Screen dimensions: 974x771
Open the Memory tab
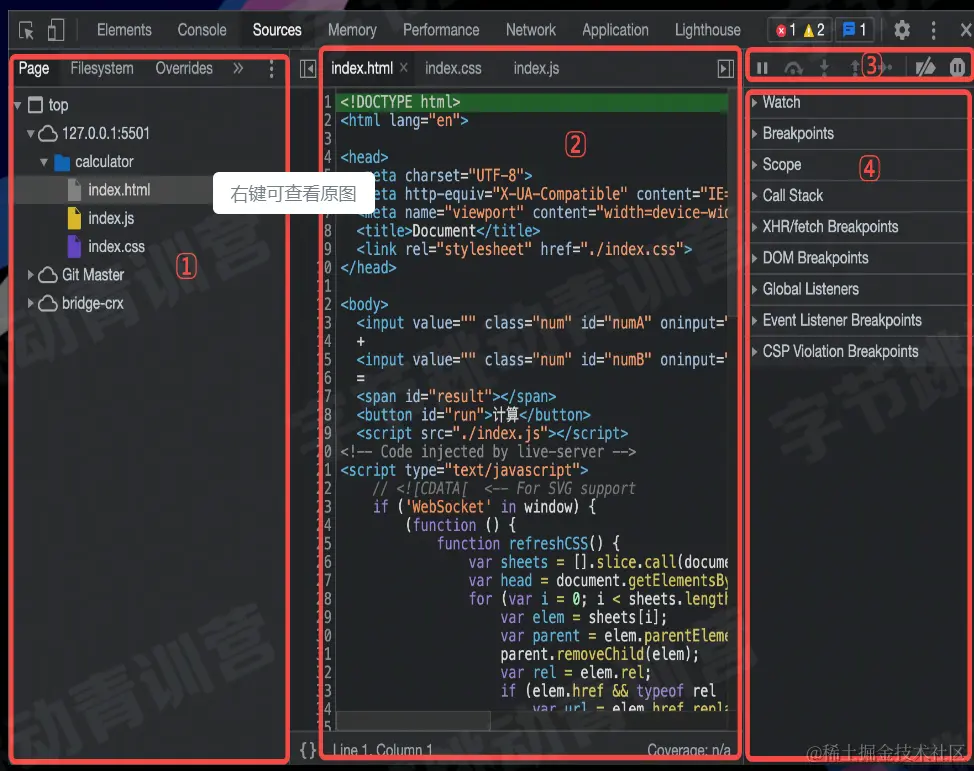[352, 30]
